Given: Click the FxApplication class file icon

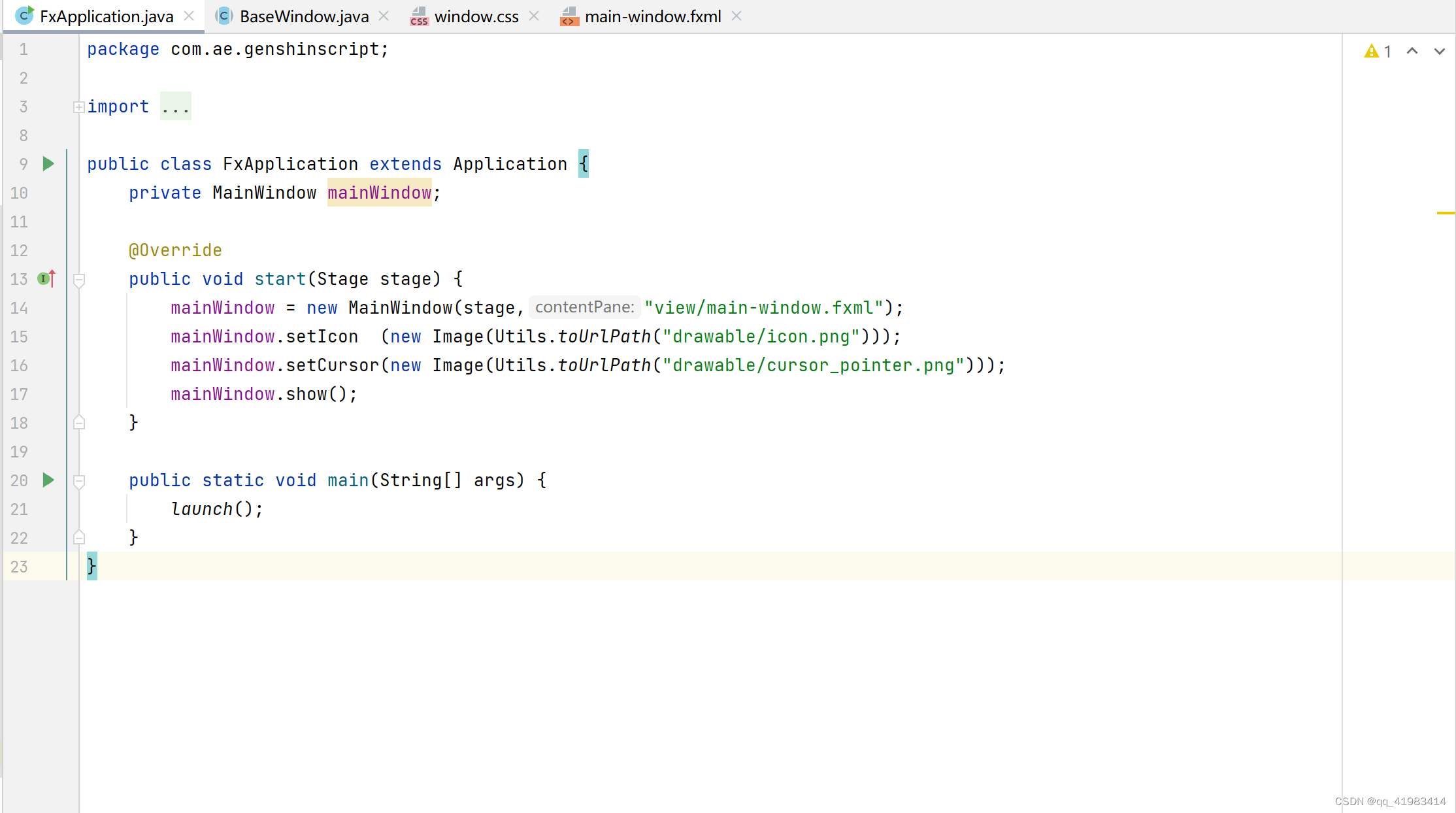Looking at the screenshot, I should point(24,16).
